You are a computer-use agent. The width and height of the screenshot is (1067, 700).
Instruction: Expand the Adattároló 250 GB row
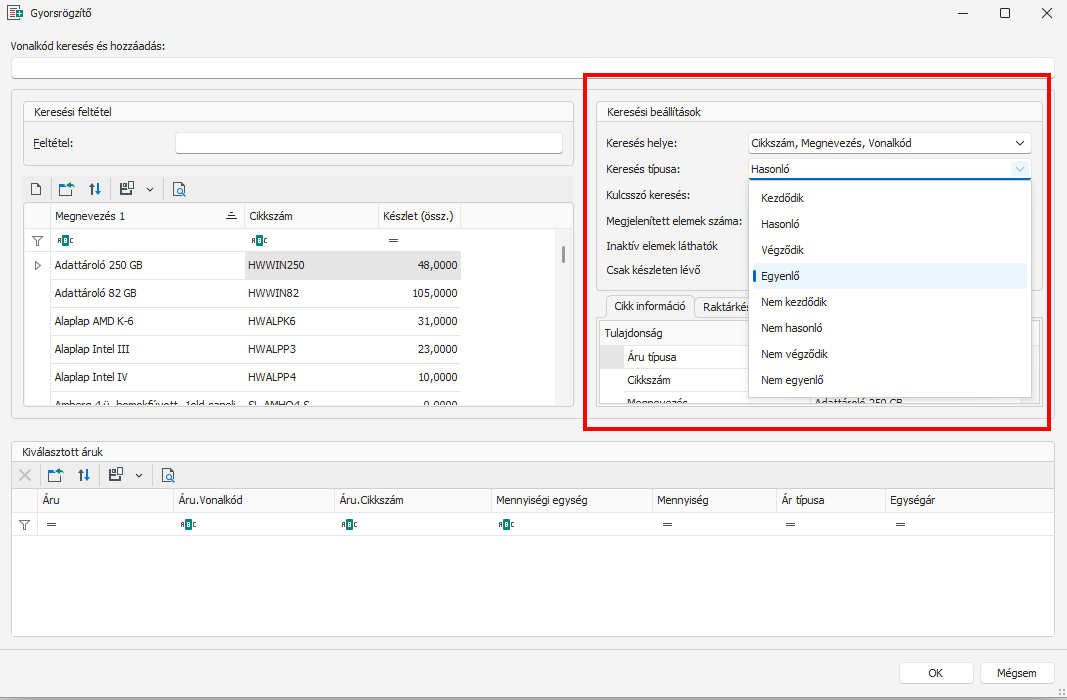[38, 266]
